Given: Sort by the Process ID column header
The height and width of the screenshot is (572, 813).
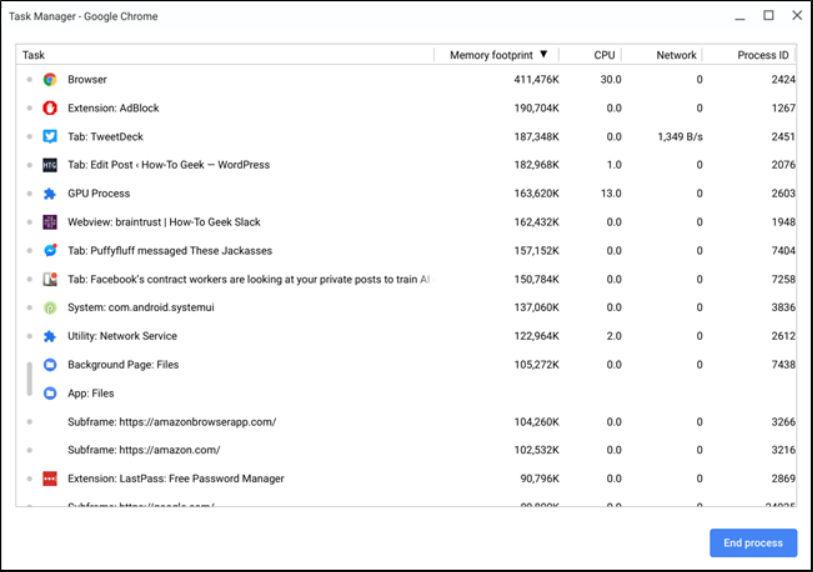Looking at the screenshot, I should (749, 55).
